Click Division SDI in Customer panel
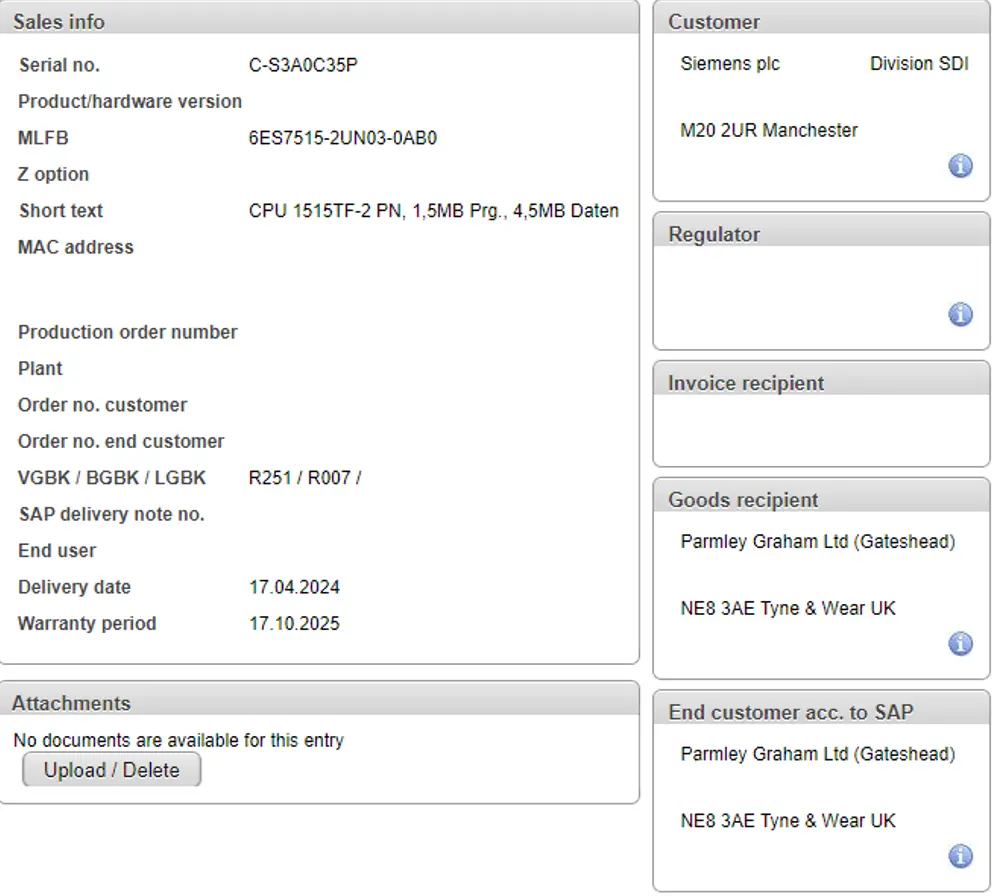This screenshot has height=896, width=997. (x=919, y=64)
